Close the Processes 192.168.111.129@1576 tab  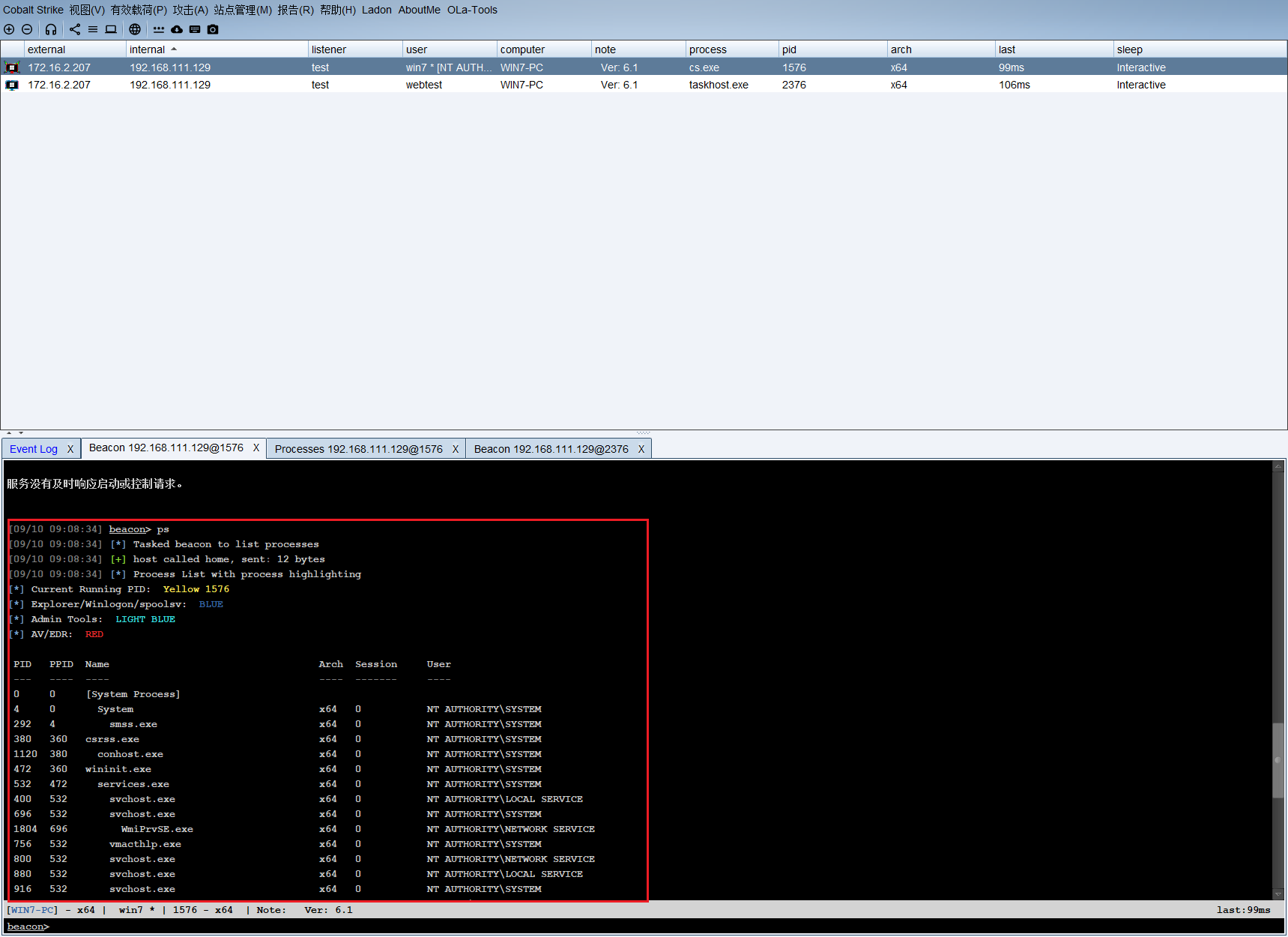point(456,449)
